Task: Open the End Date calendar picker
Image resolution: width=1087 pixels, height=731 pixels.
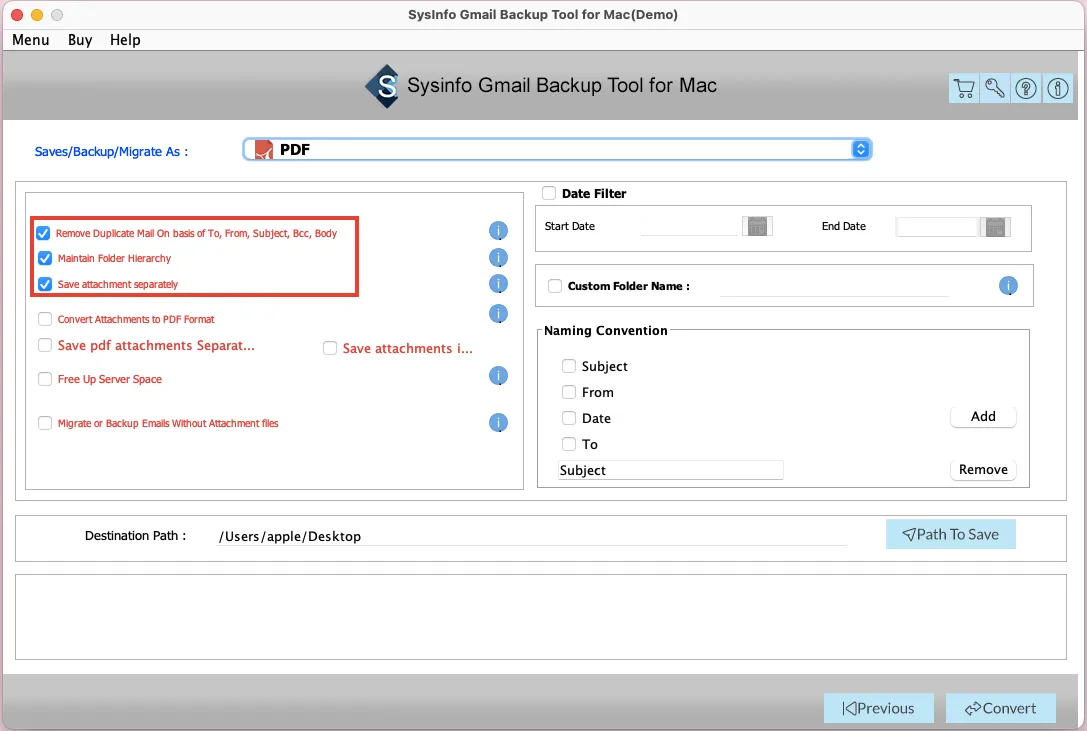Action: pyautogui.click(x=995, y=227)
